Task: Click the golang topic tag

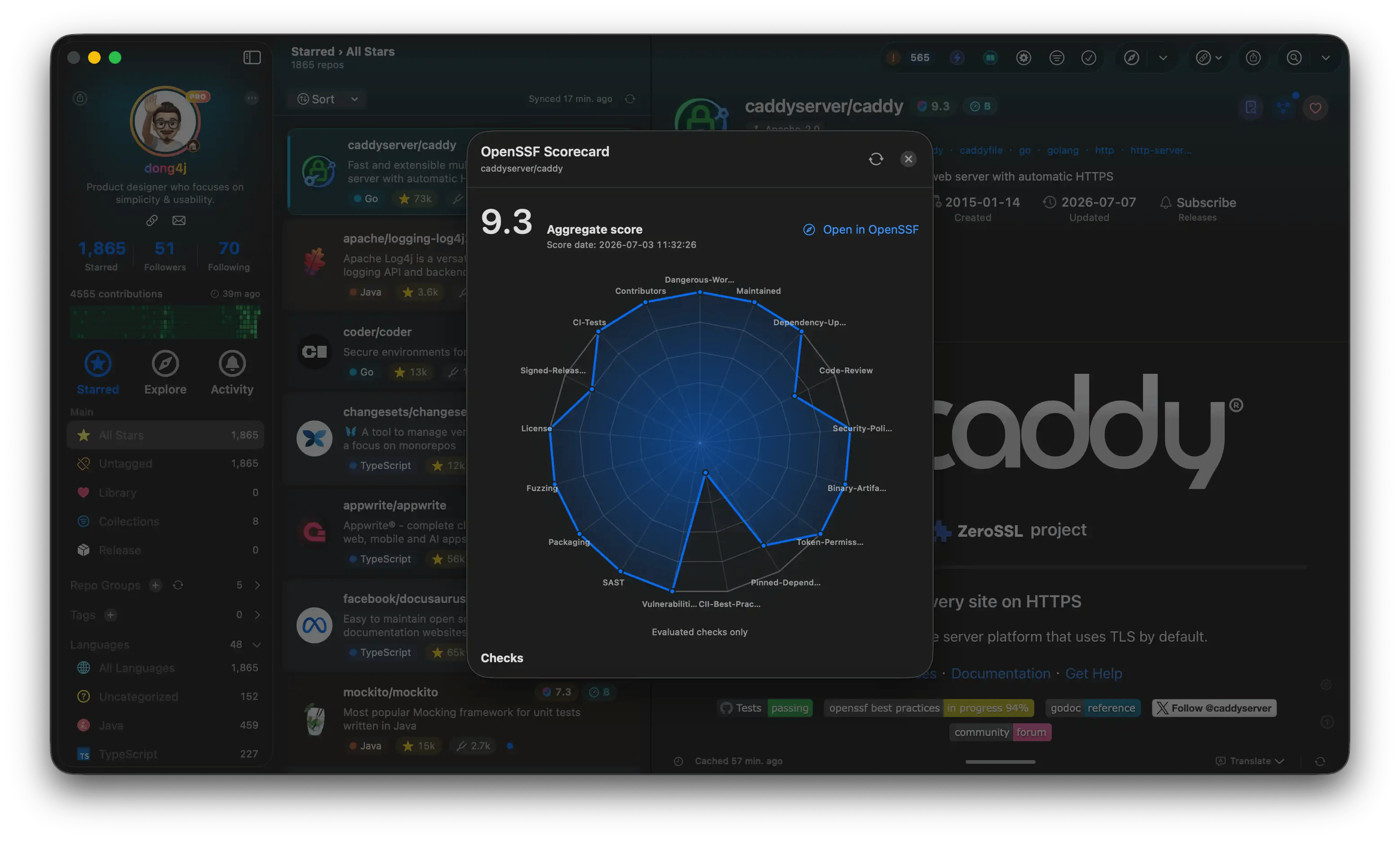Action: (1062, 150)
